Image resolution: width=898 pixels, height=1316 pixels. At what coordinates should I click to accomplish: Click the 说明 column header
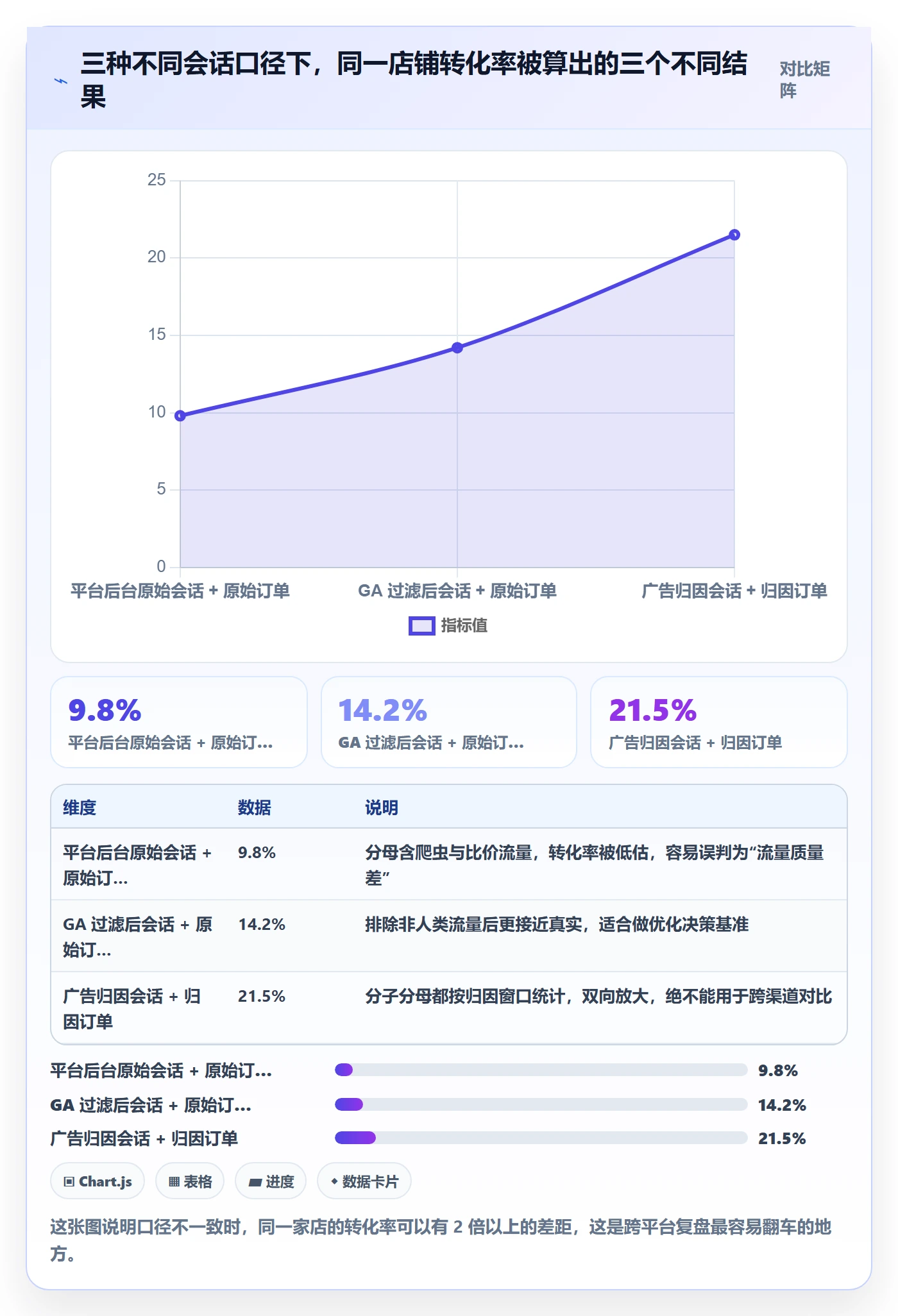pyautogui.click(x=382, y=807)
